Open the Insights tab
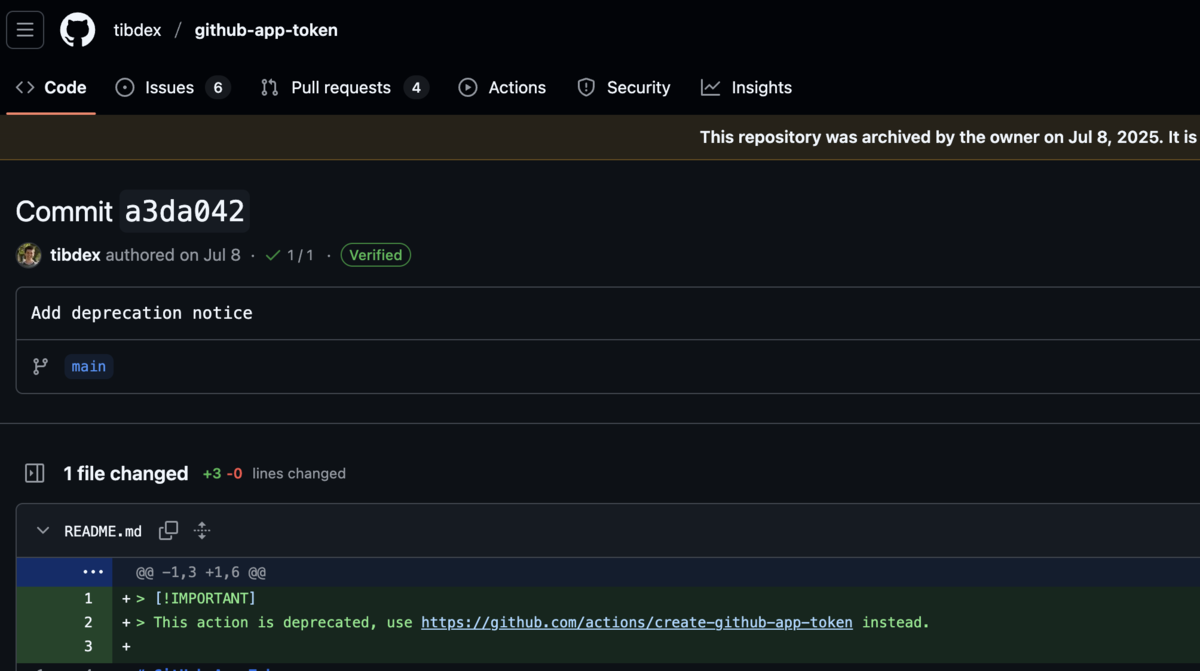 pos(746,88)
